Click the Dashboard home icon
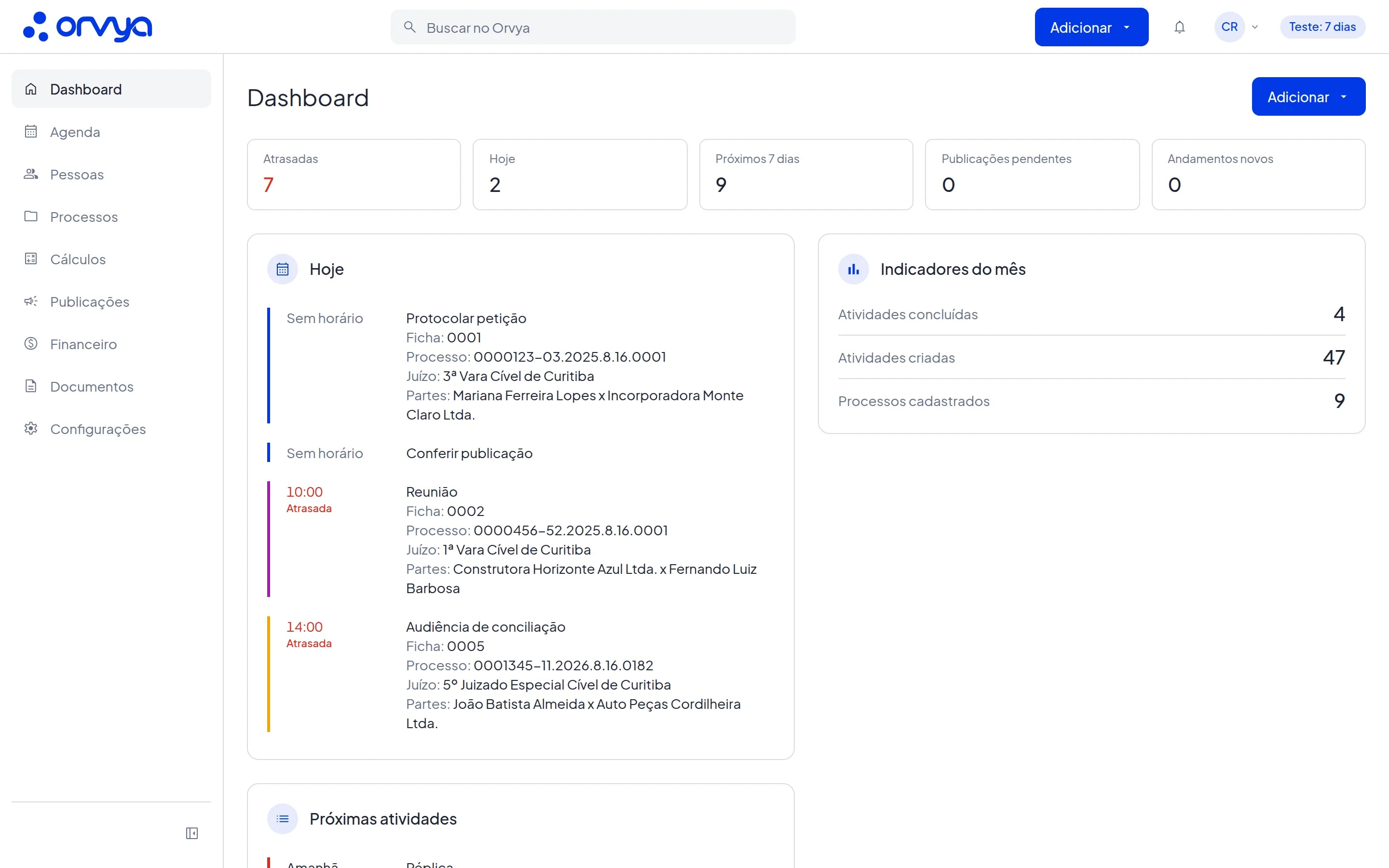The height and width of the screenshot is (868, 1389). coord(31,89)
